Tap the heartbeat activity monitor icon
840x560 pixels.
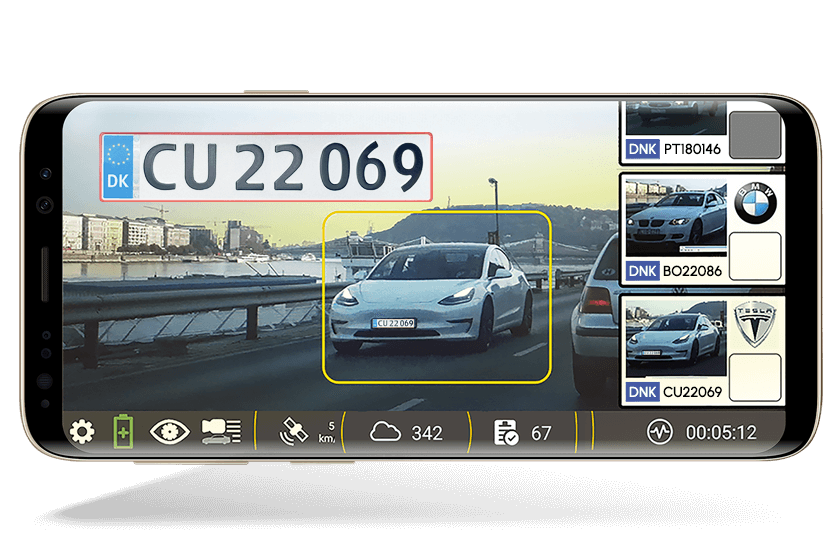(659, 432)
